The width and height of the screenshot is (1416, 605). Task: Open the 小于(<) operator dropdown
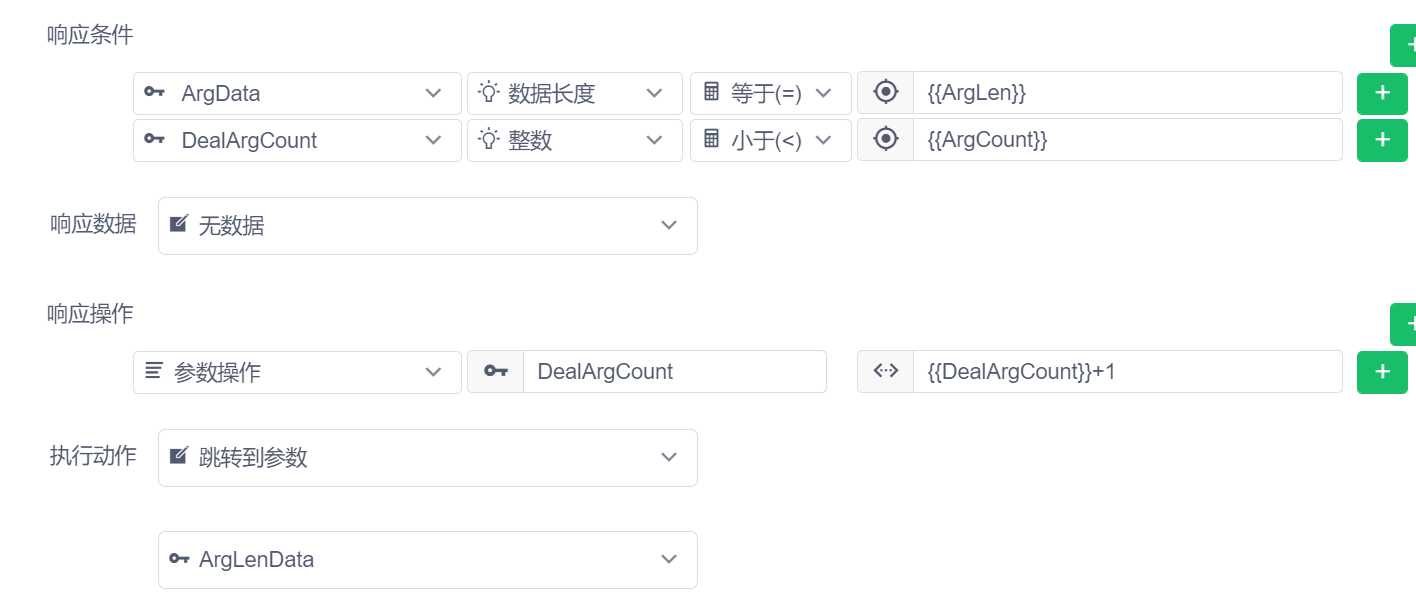point(770,140)
